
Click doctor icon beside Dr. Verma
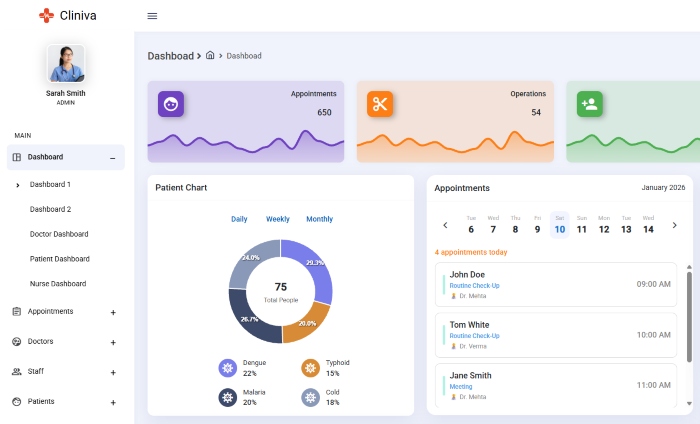(454, 346)
